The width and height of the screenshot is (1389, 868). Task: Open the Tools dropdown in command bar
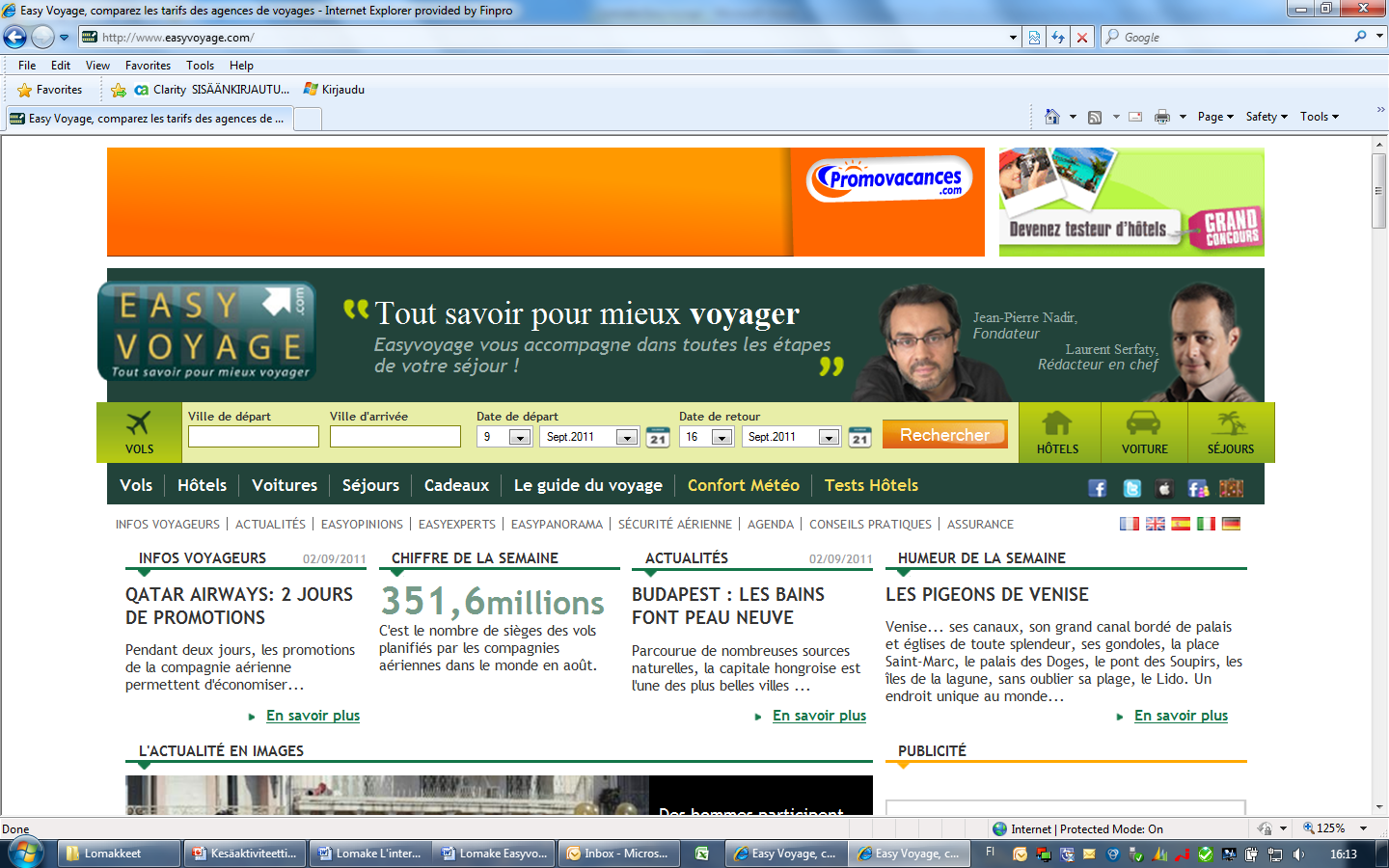pyautogui.click(x=1320, y=117)
